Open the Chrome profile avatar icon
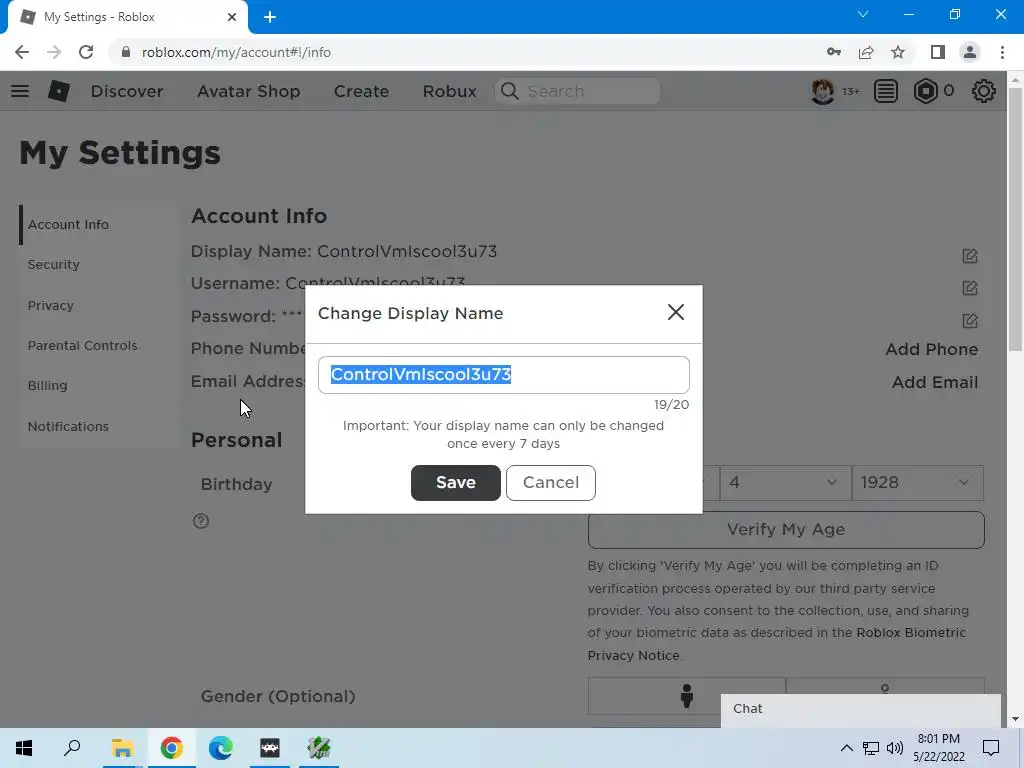This screenshot has height=768, width=1024. (970, 52)
